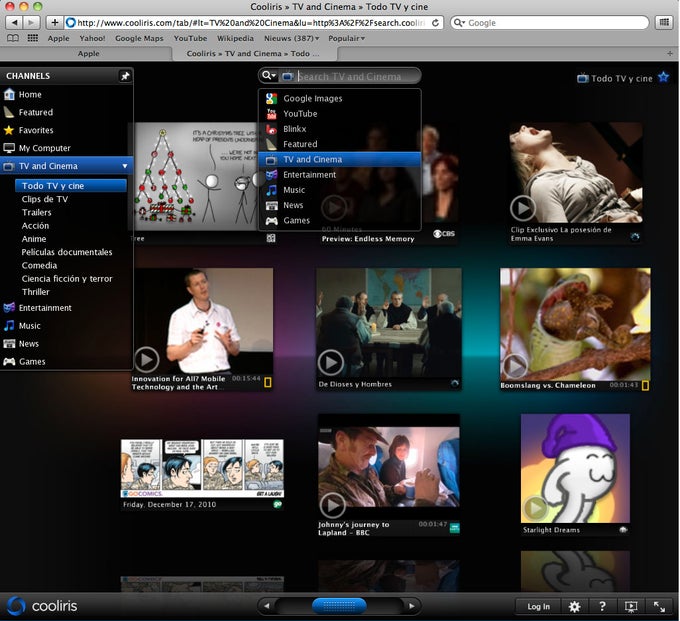Select Anime subchannel
The width and height of the screenshot is (680, 621).
coord(34,239)
